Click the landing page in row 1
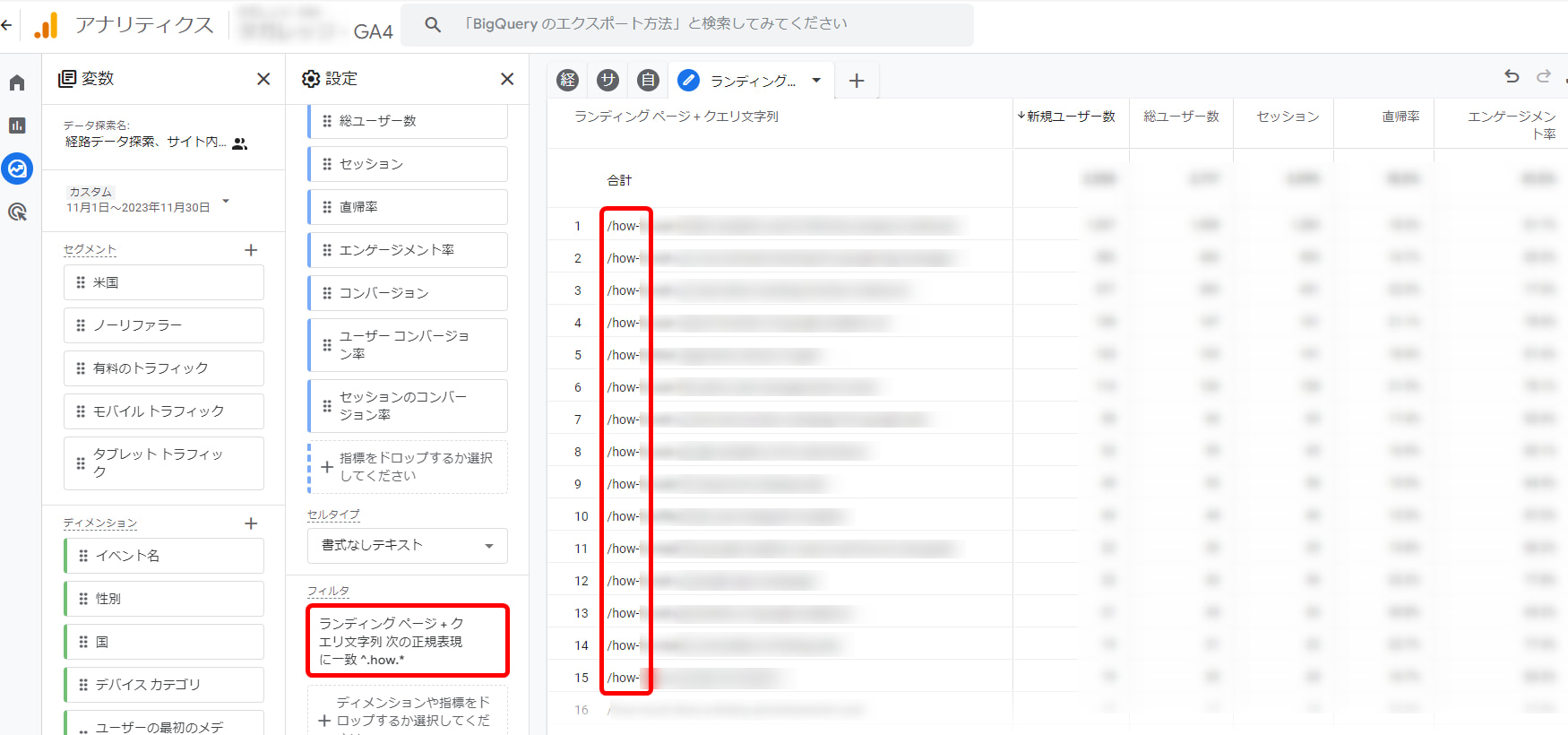Screen dimensions: 1568x735 tap(782, 226)
